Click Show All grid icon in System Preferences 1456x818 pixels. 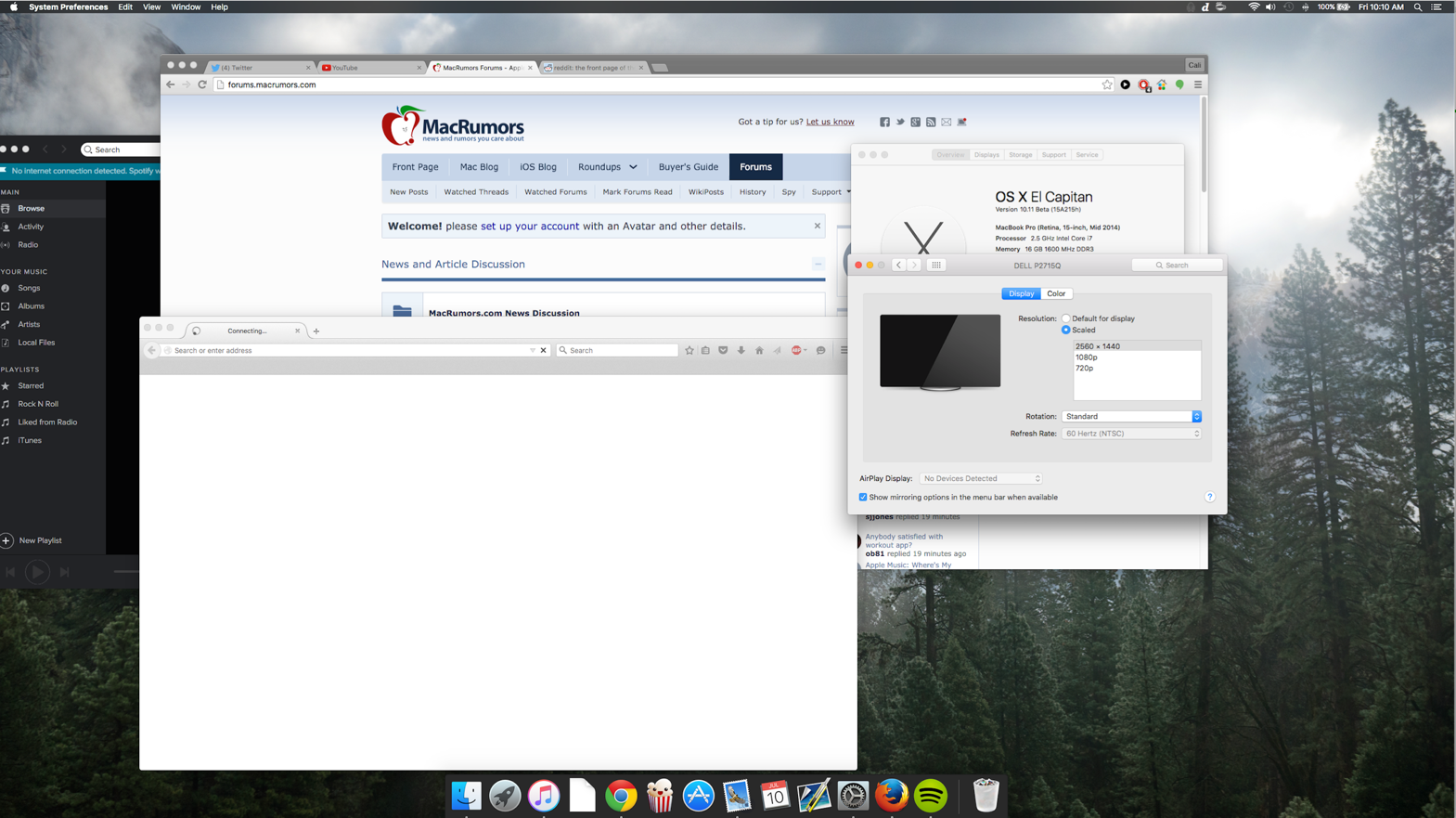[936, 266]
